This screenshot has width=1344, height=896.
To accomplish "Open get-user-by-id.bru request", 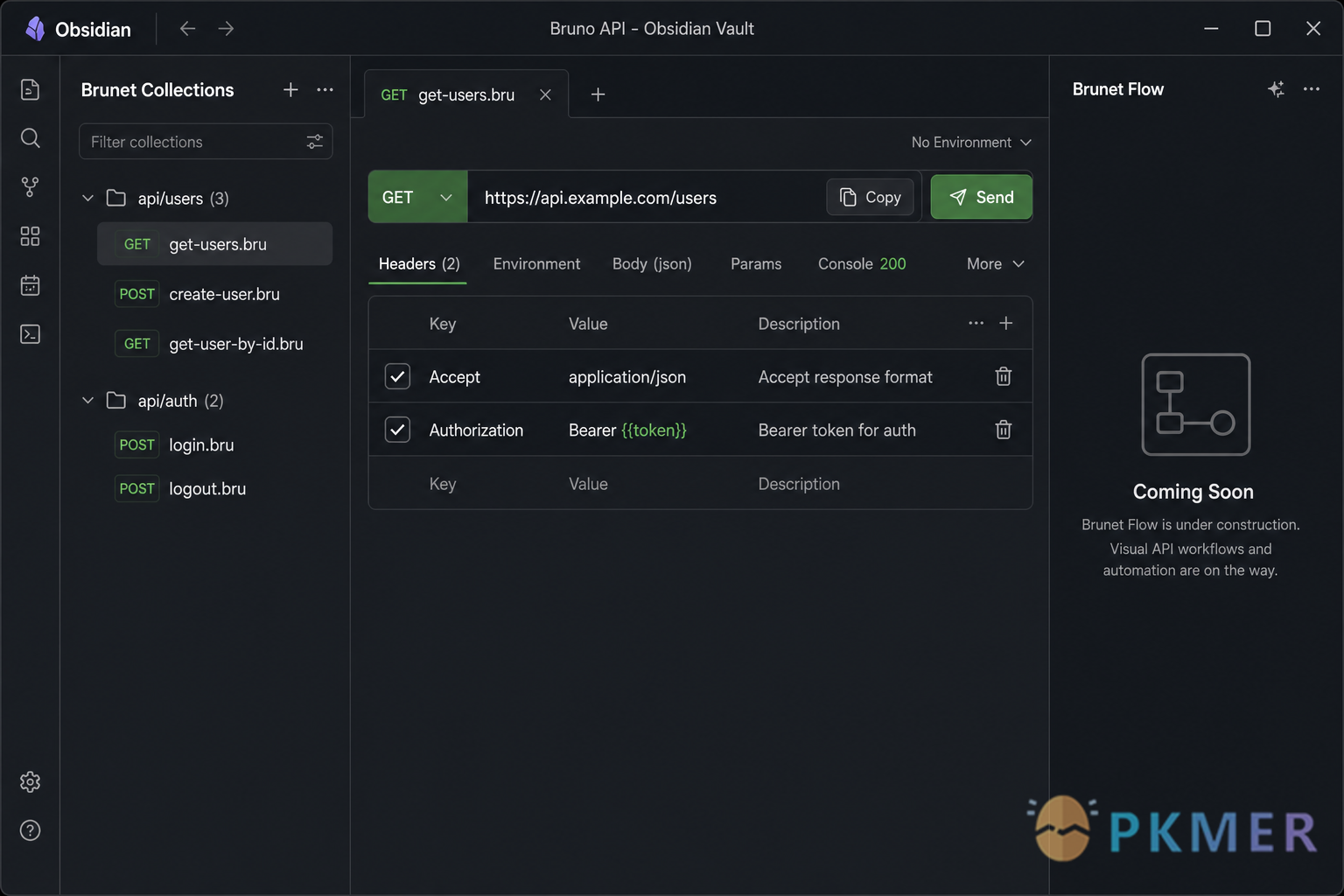I will (x=214, y=344).
